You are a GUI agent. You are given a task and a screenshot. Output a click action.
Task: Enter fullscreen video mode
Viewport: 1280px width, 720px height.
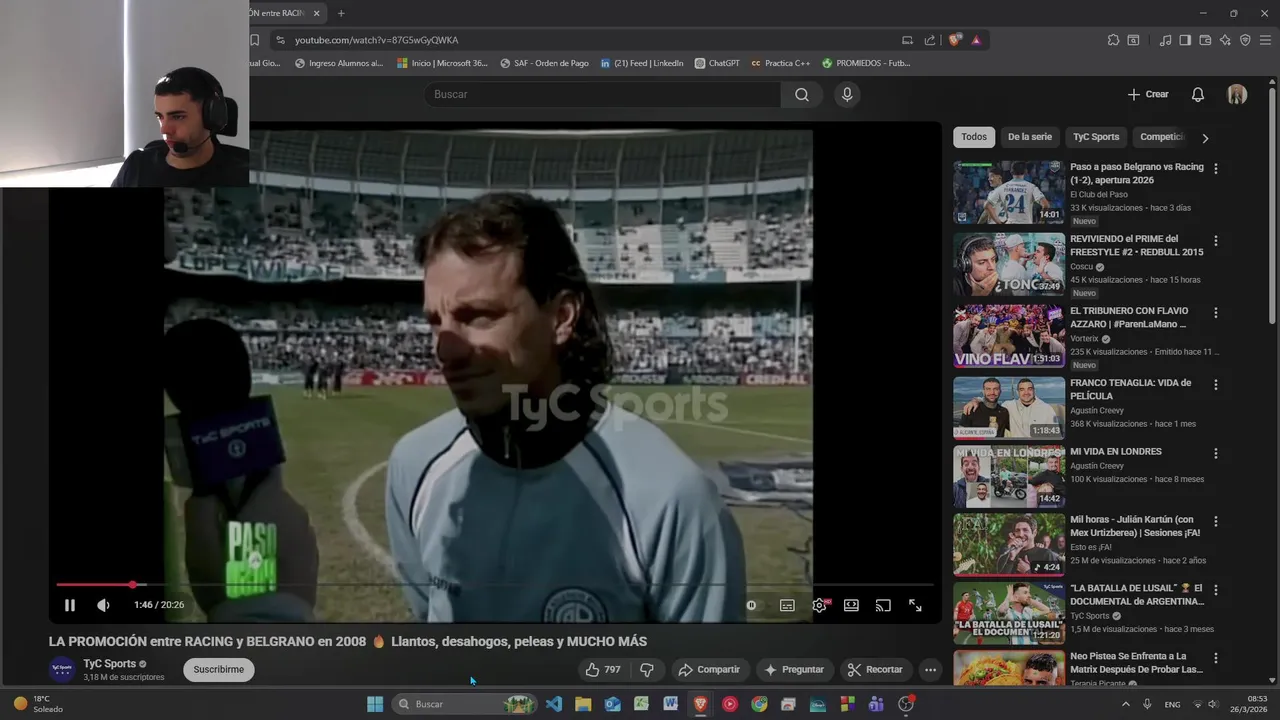coord(915,605)
